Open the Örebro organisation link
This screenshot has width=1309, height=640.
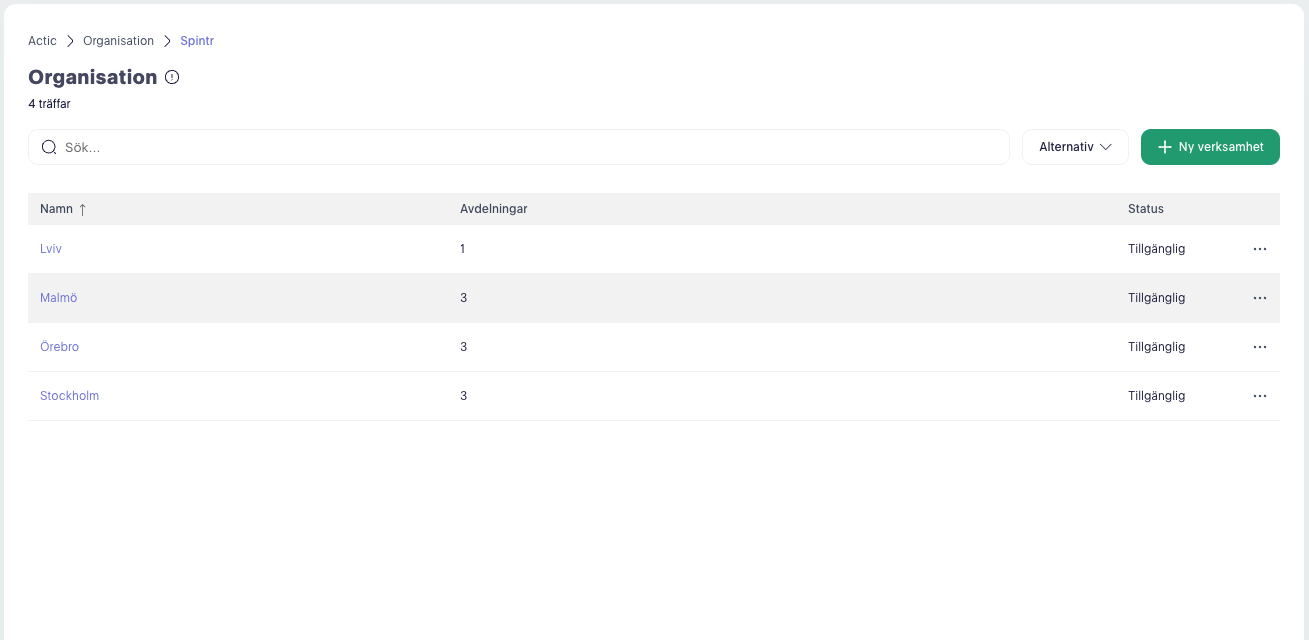[59, 347]
